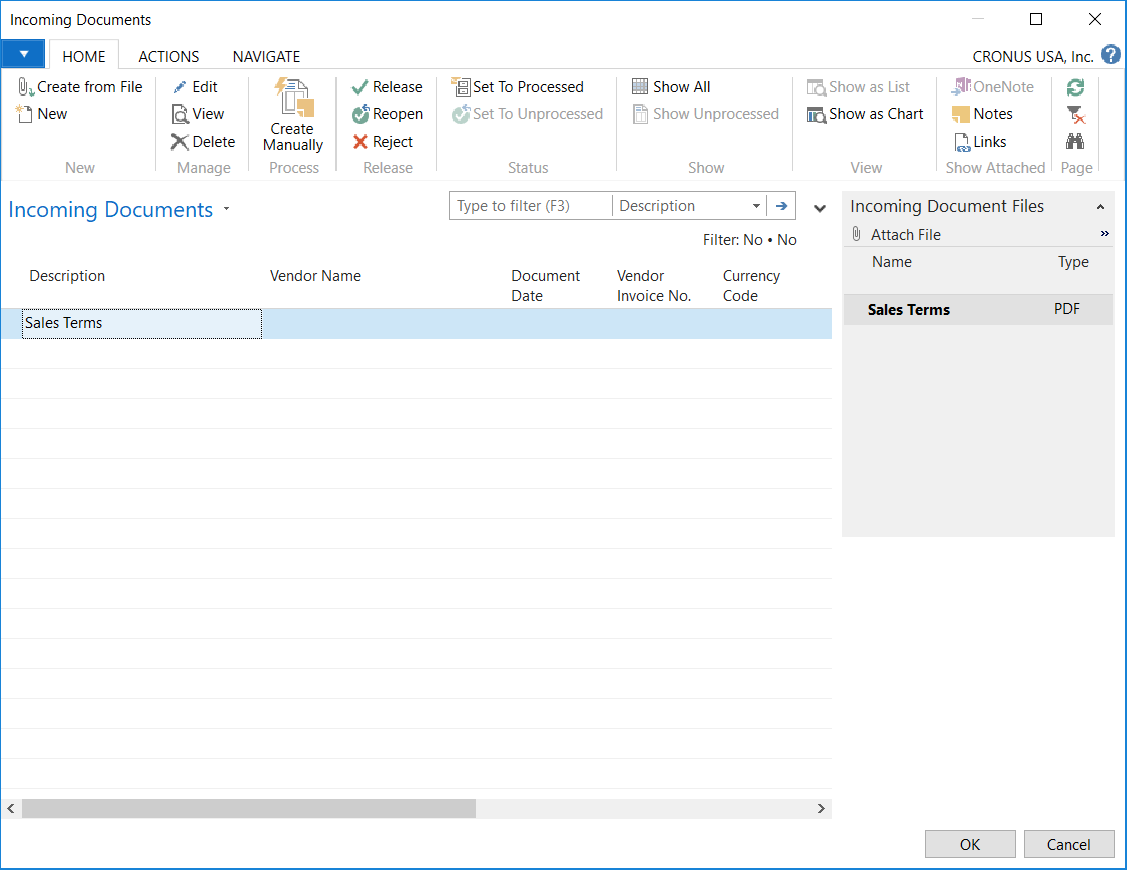Image resolution: width=1127 pixels, height=870 pixels.
Task: Collapse the Incoming Document Files panel
Action: coord(1100,207)
